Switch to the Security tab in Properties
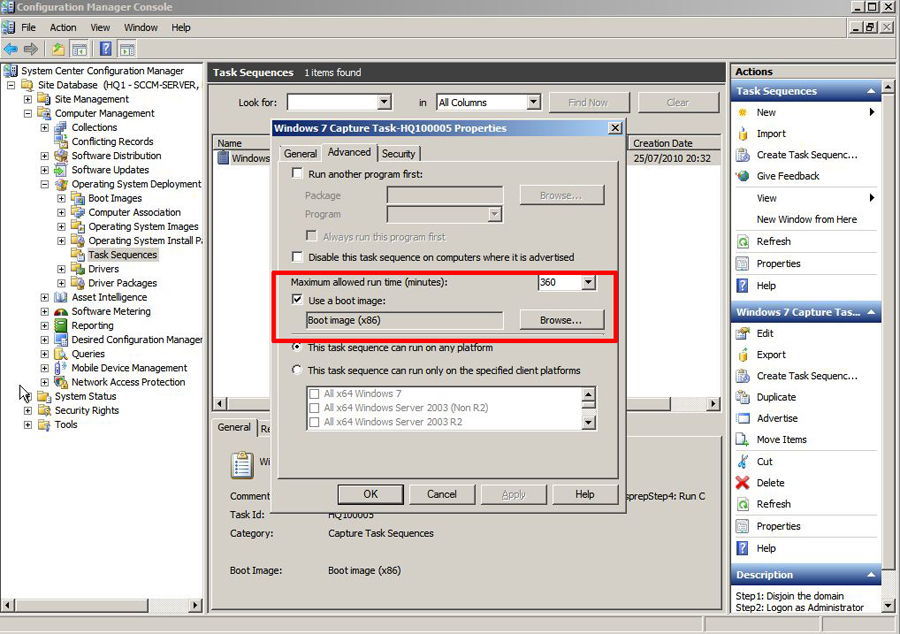The height and width of the screenshot is (634, 900). [398, 154]
